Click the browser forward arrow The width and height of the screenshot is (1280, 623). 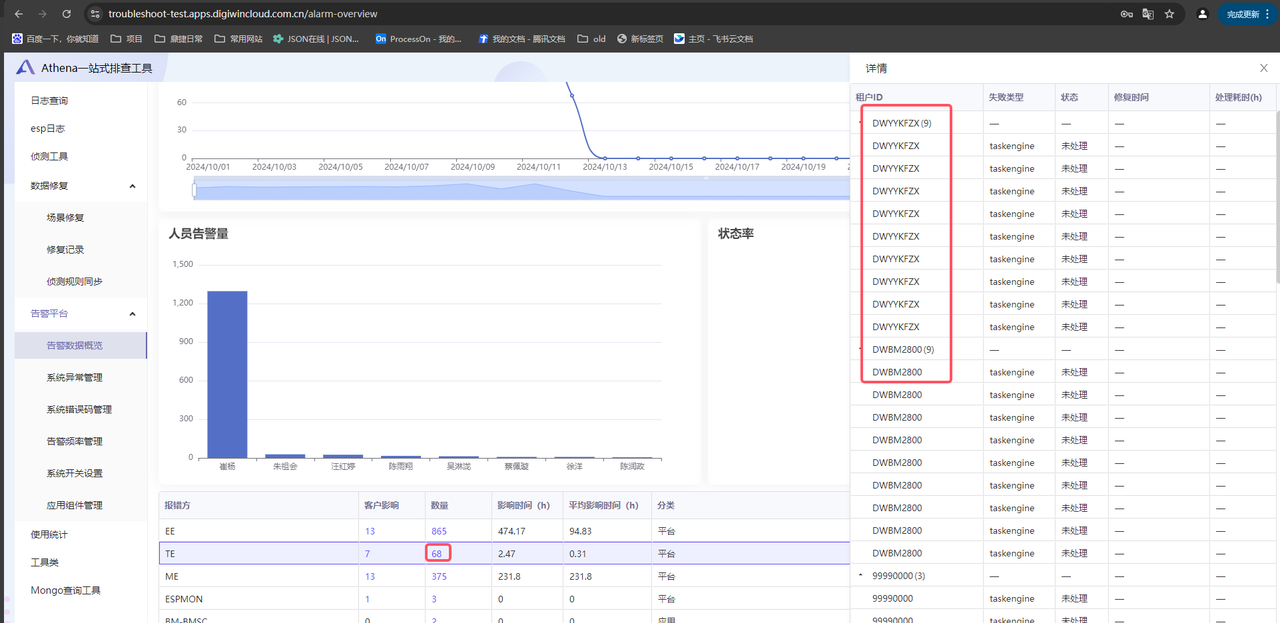pyautogui.click(x=42, y=14)
